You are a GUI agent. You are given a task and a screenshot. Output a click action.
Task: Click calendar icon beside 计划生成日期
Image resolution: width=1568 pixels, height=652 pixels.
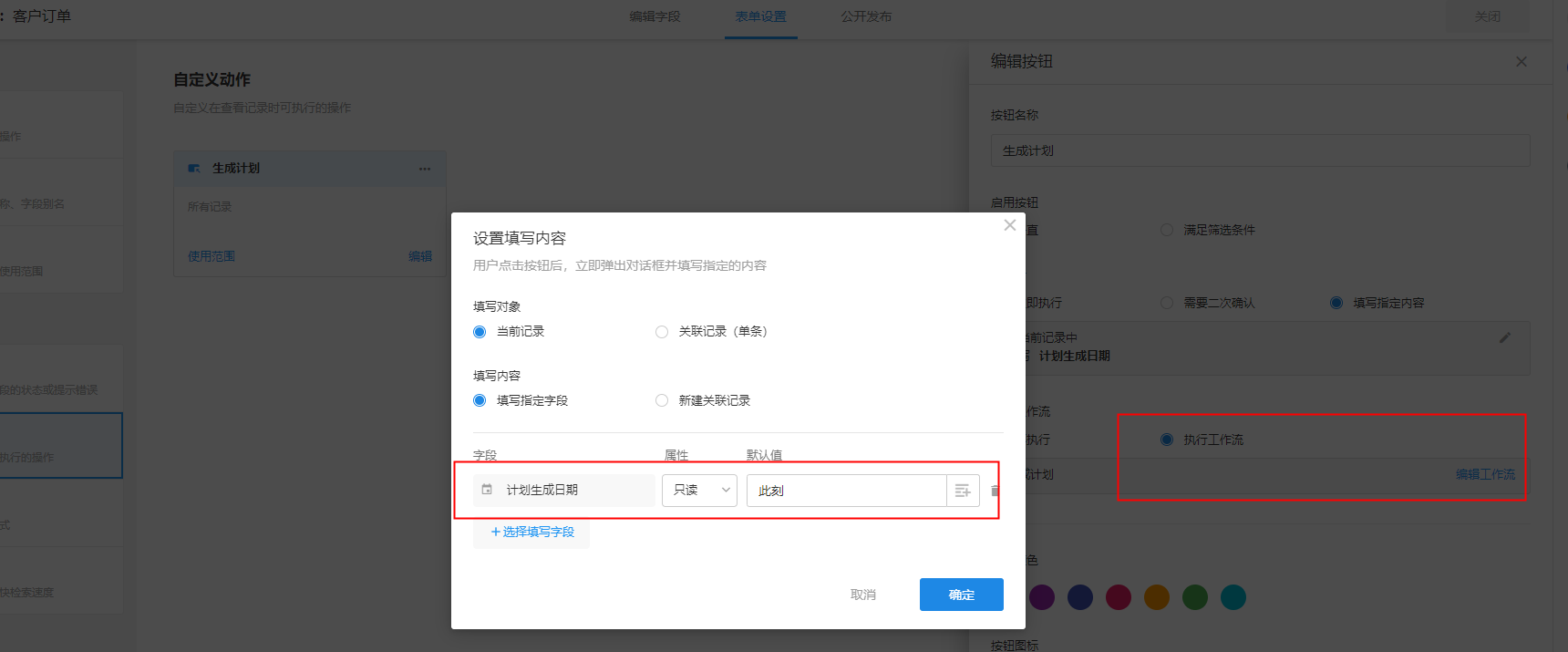click(487, 490)
